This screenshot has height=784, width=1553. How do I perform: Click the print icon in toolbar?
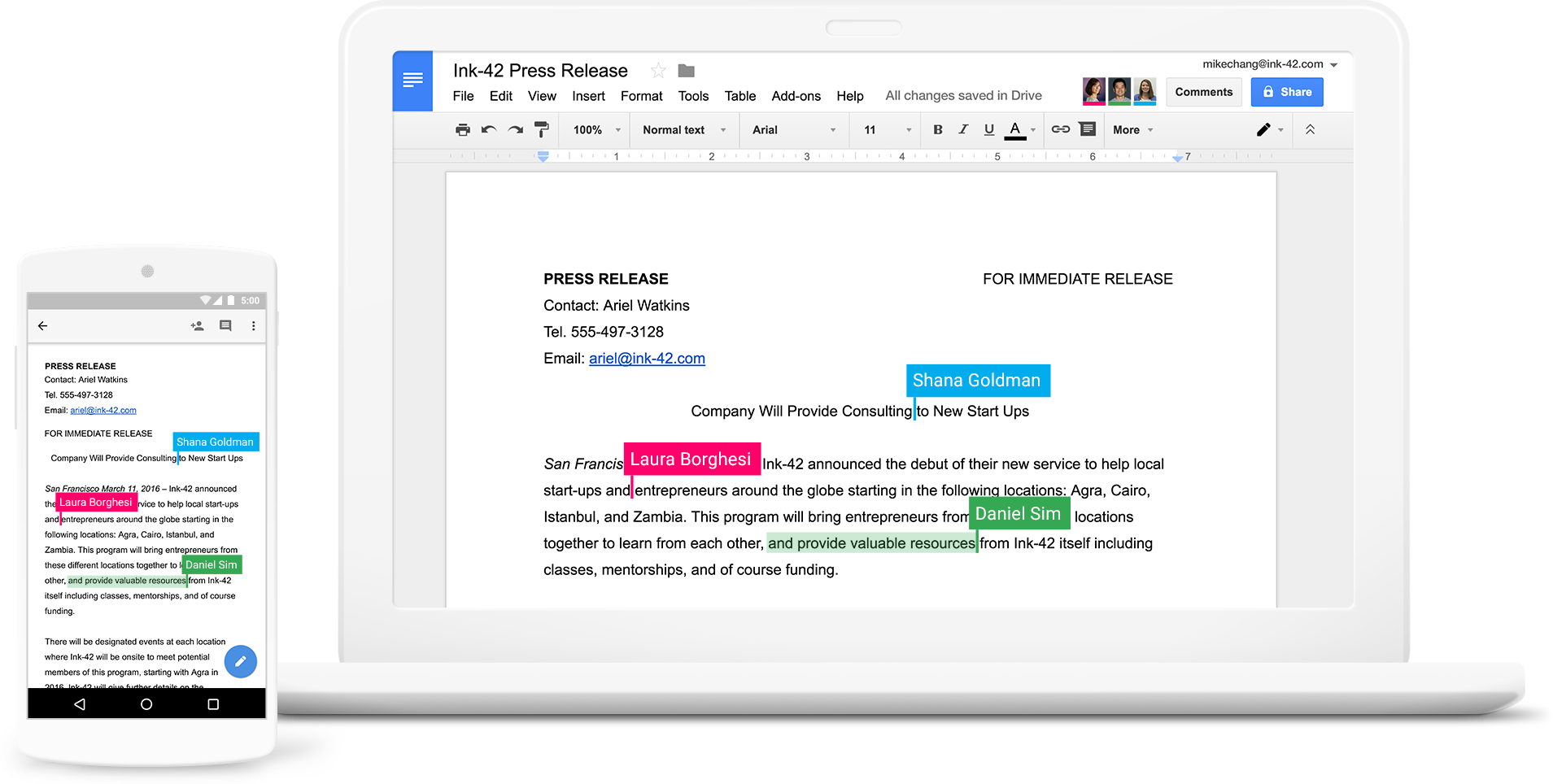463,130
